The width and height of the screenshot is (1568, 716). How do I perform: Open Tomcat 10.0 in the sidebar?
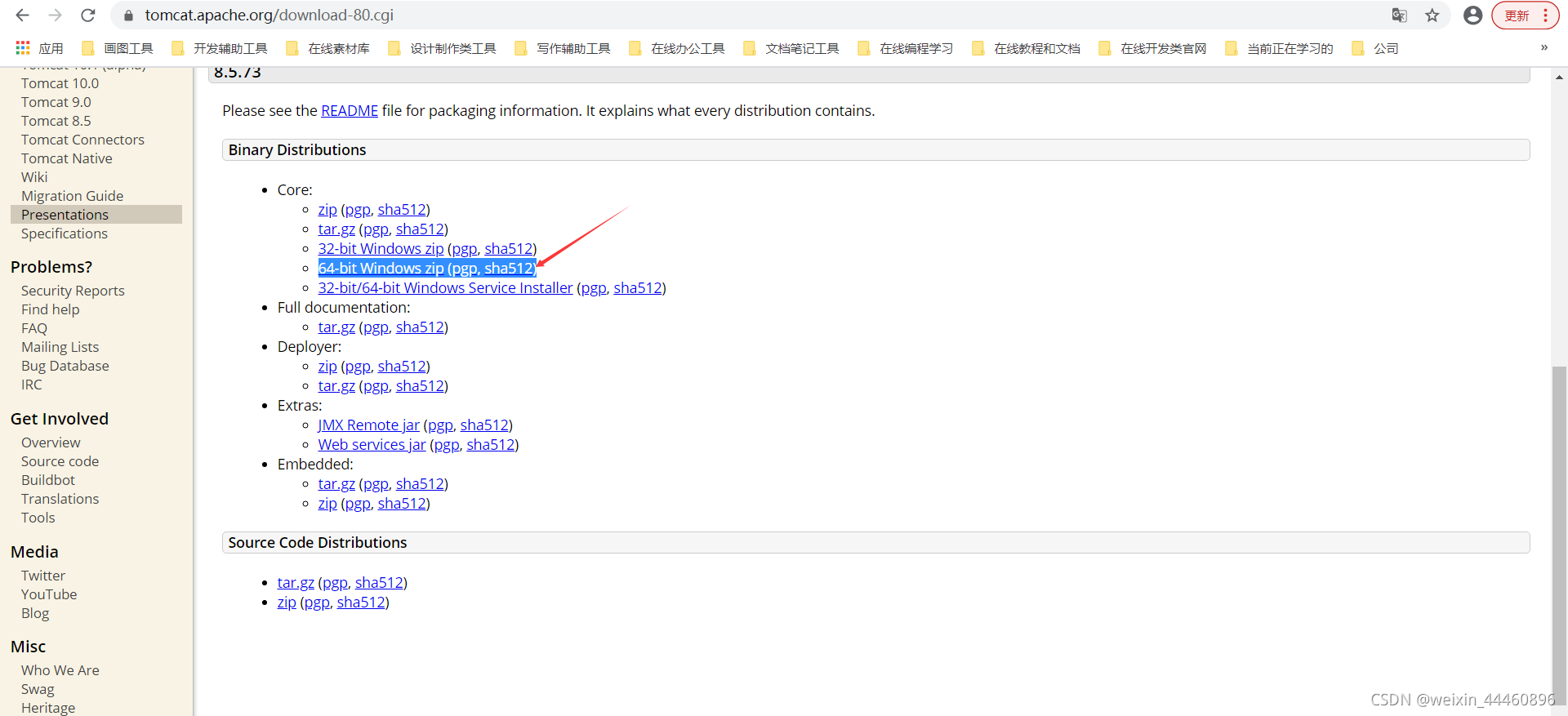click(60, 83)
